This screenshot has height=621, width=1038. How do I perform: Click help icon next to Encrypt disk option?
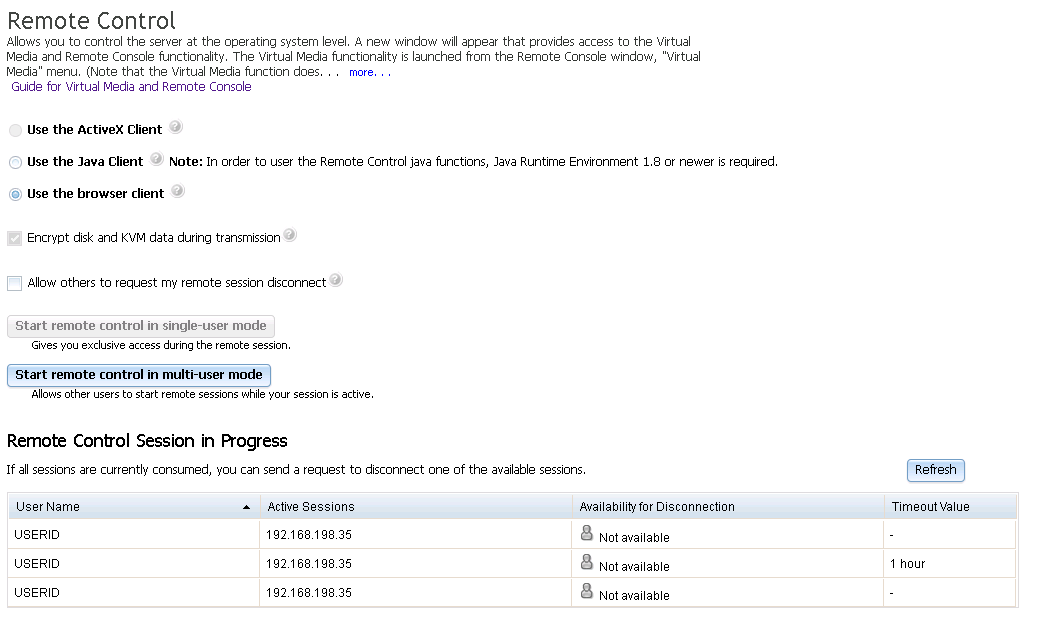[x=289, y=236]
